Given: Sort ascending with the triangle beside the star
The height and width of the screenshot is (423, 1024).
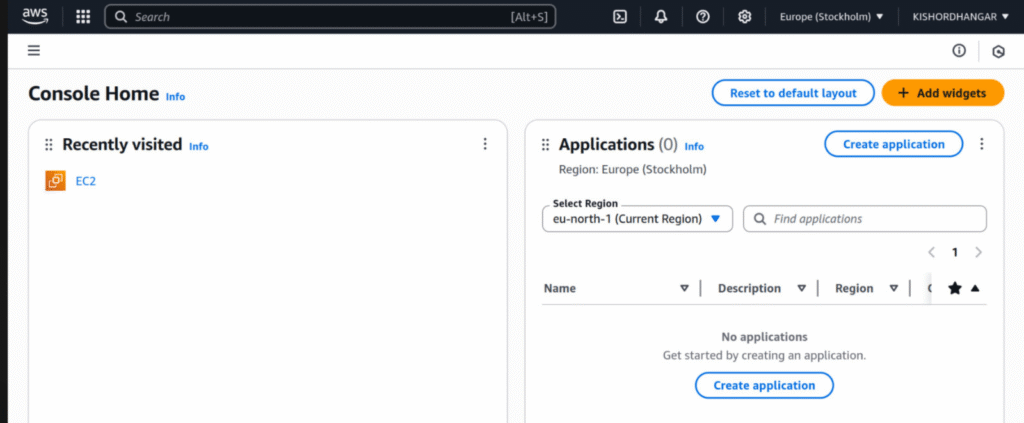Looking at the screenshot, I should (x=975, y=288).
